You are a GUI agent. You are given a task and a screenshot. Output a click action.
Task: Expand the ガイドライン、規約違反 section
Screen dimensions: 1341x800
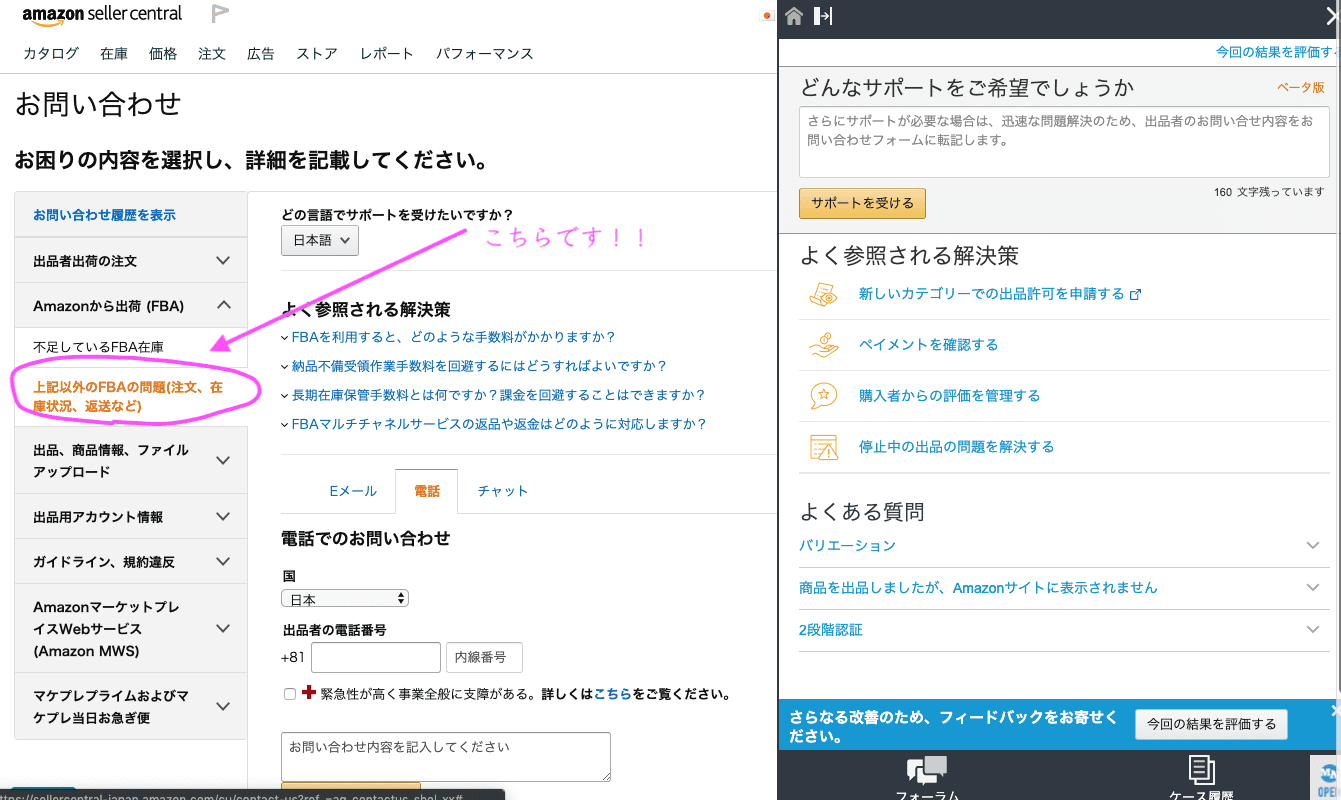click(x=131, y=561)
